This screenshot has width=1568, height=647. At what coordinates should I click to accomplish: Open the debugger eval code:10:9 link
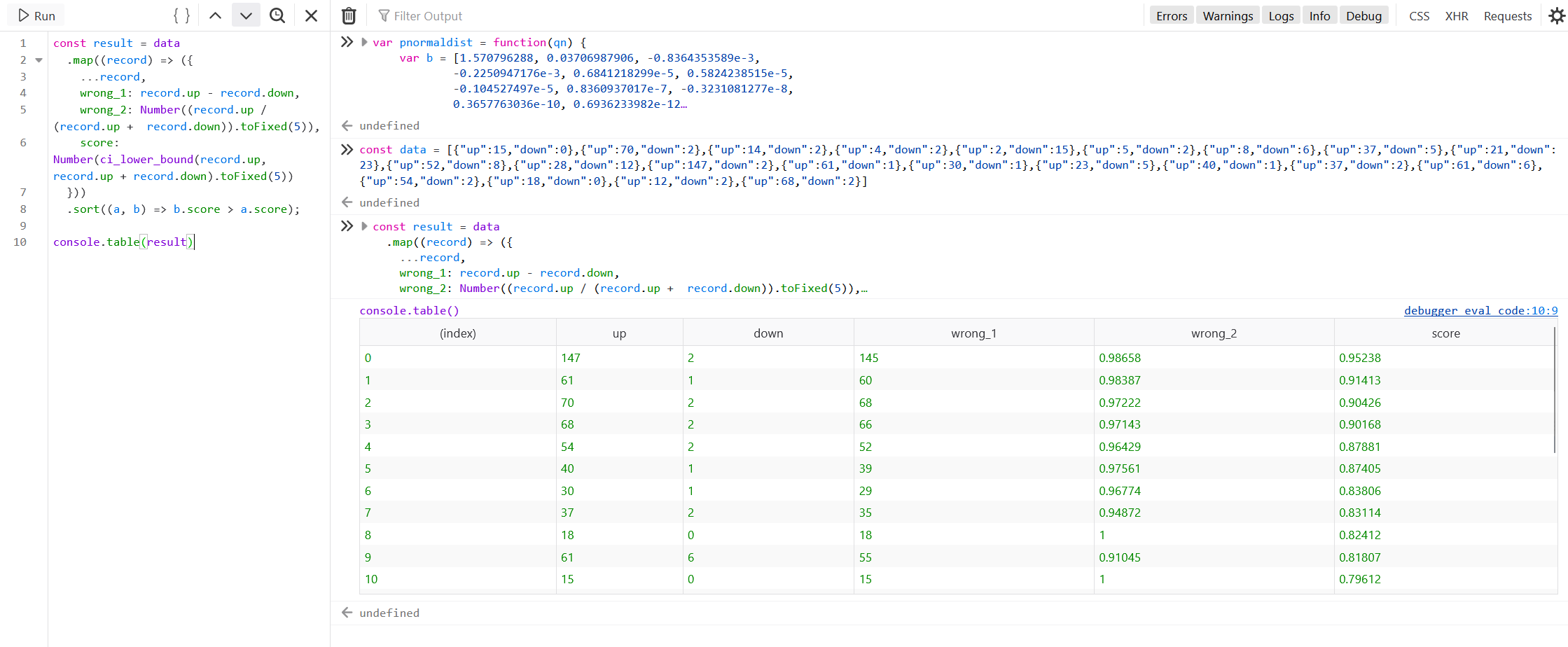[1480, 310]
